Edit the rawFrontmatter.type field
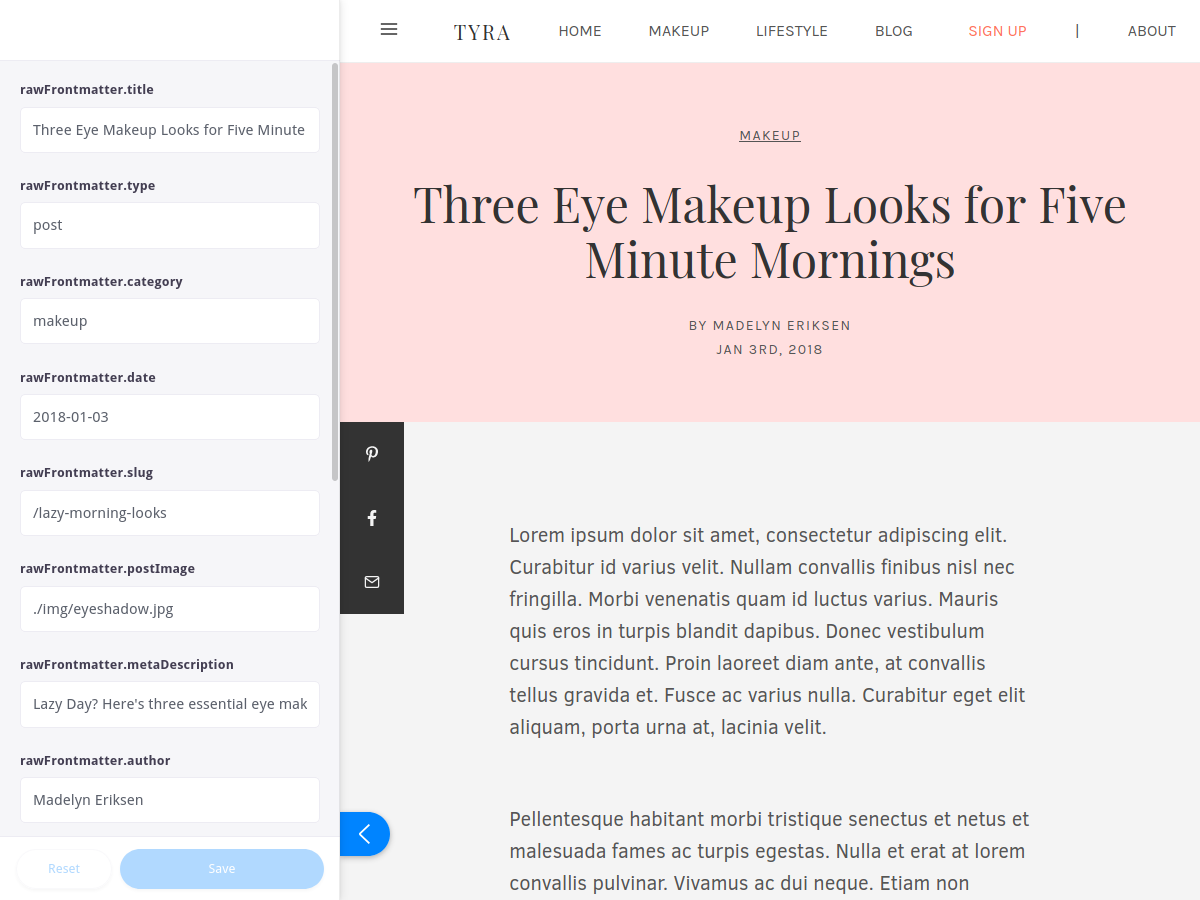The width and height of the screenshot is (1200, 900). pos(170,226)
